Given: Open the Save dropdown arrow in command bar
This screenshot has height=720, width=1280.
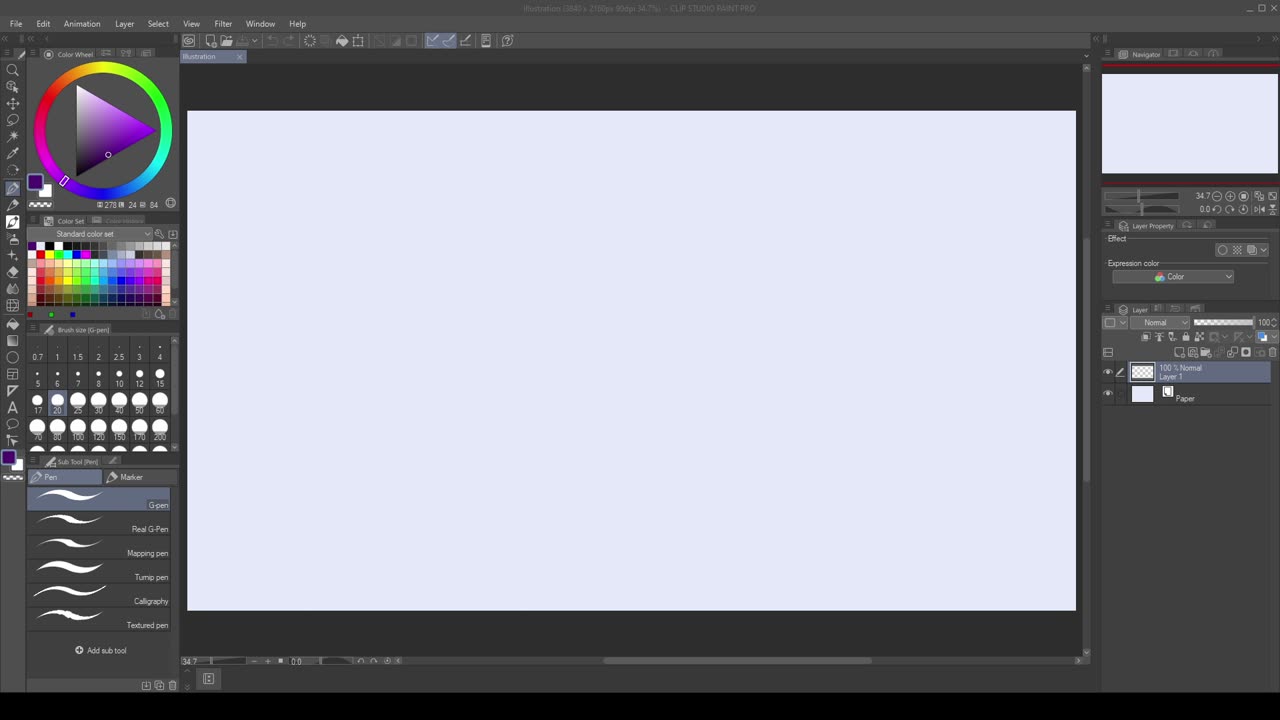Looking at the screenshot, I should pyautogui.click(x=255, y=41).
